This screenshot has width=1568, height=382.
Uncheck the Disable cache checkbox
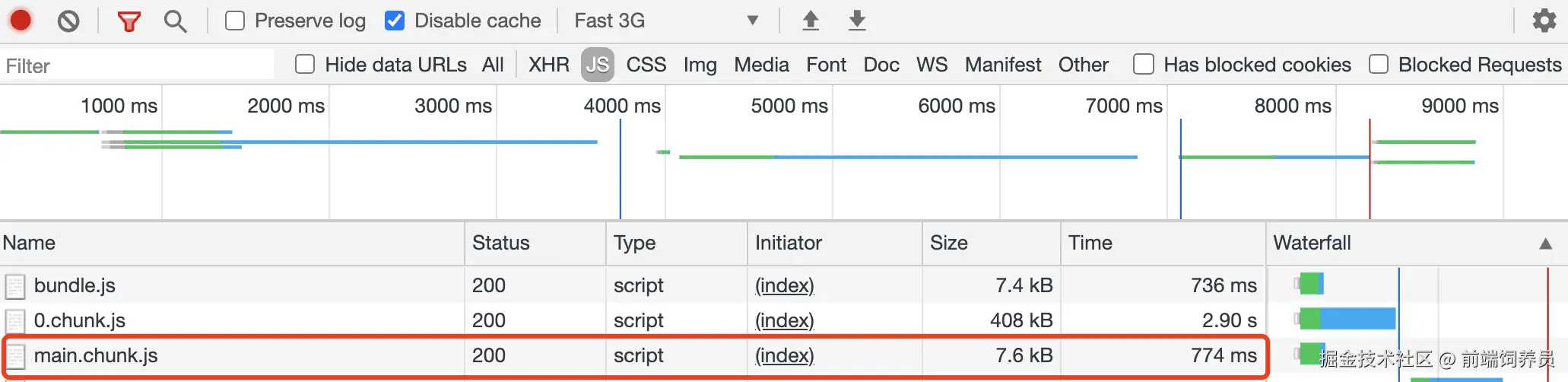coord(395,21)
